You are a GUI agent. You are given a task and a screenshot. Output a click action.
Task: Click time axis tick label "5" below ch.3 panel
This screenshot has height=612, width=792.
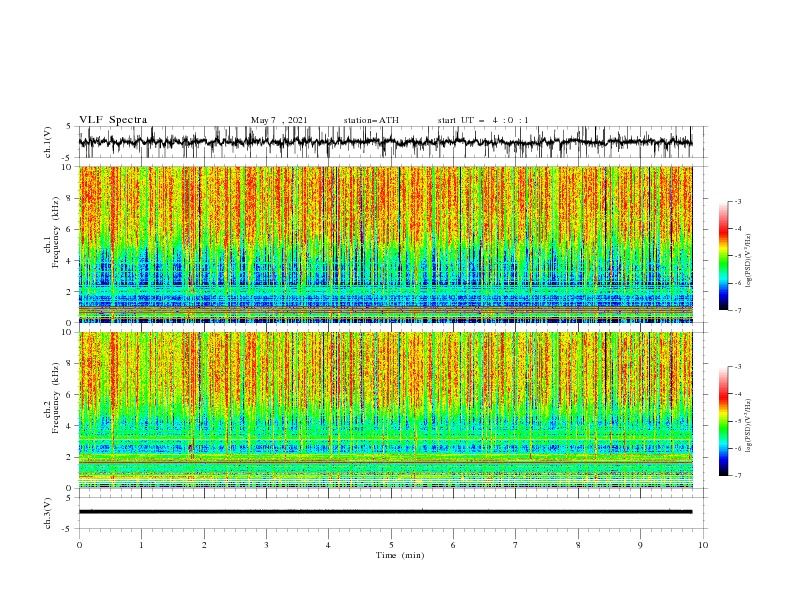coord(391,545)
